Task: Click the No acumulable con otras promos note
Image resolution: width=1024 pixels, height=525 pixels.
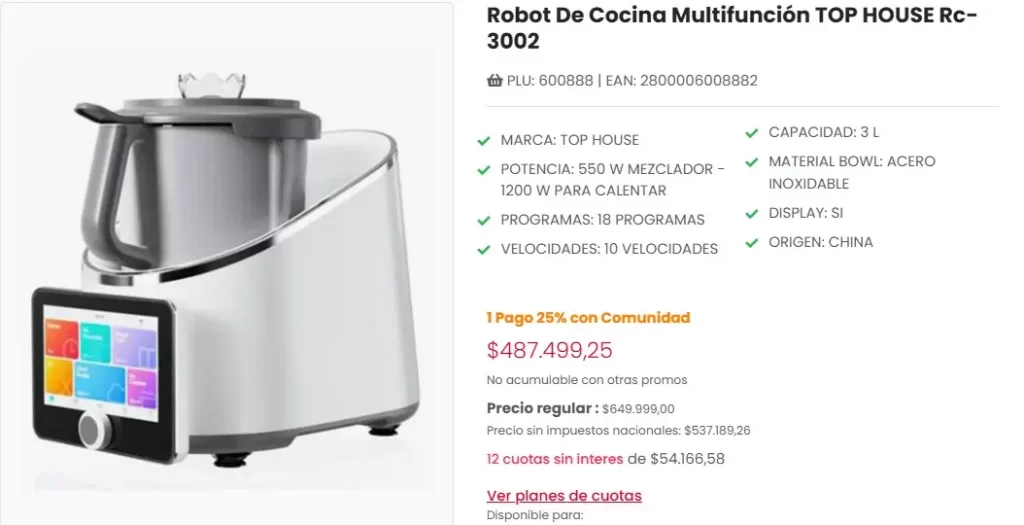Action: click(586, 380)
